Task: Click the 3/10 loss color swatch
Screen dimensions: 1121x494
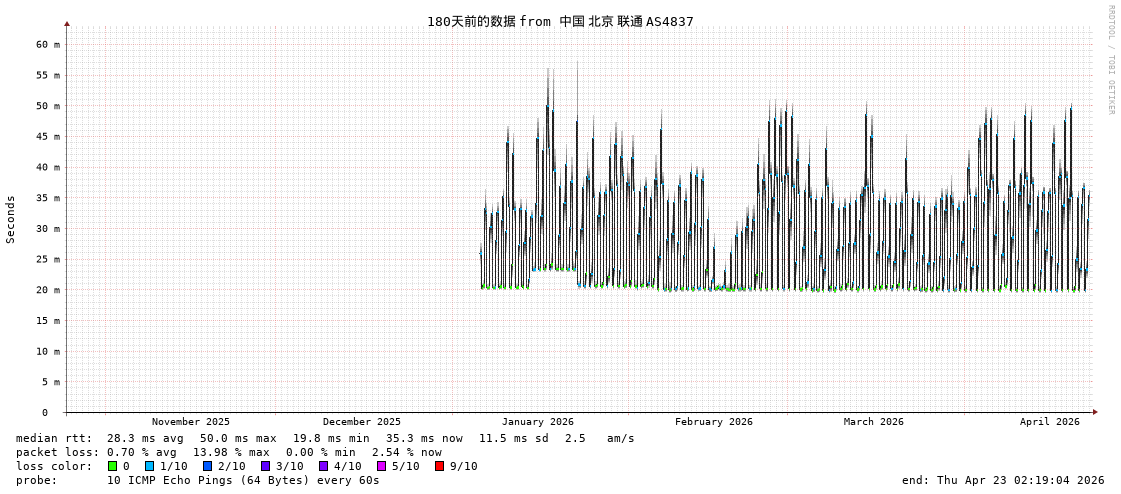Action: (266, 466)
